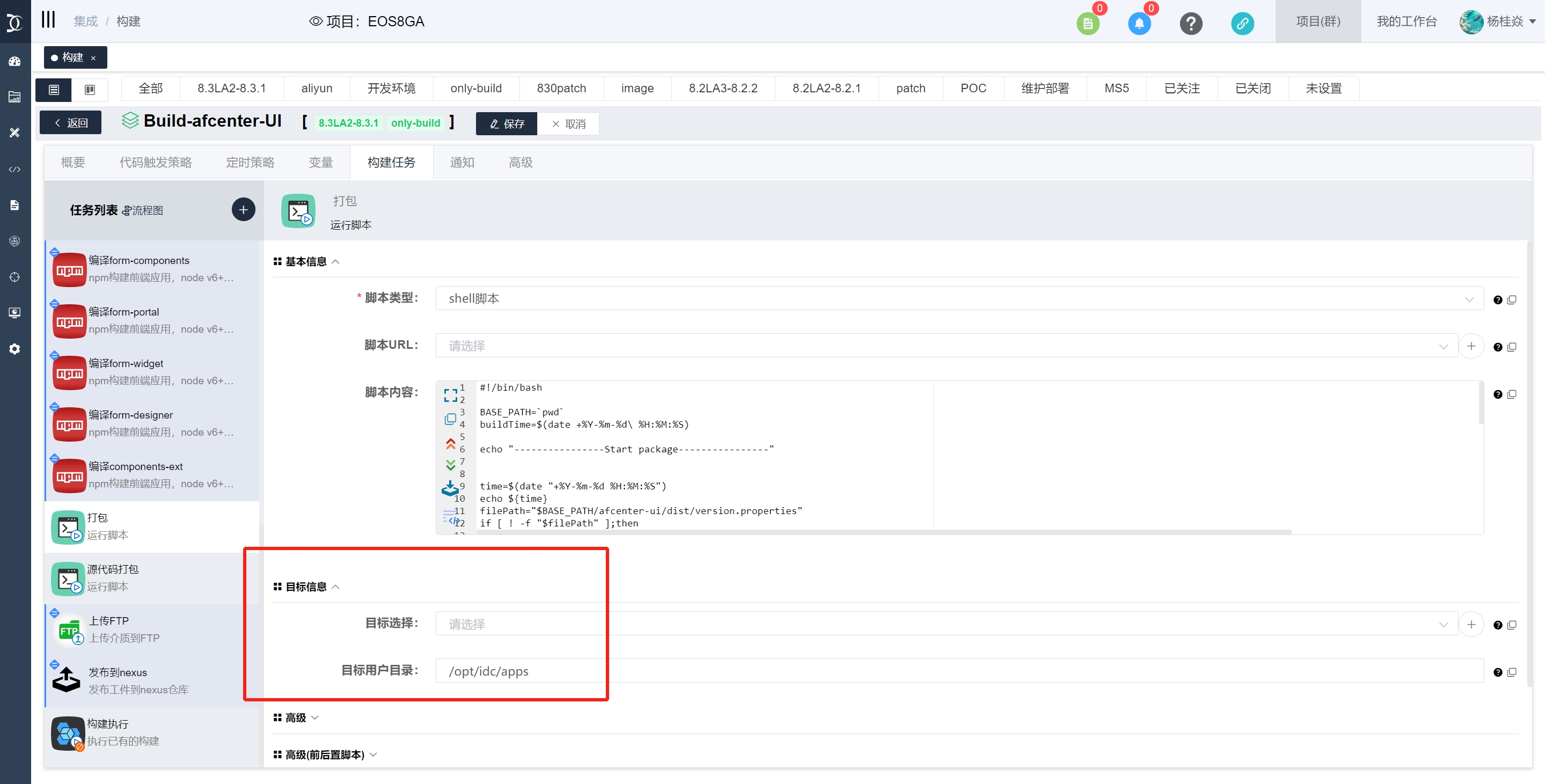Switch to the 变量 tab

(x=320, y=162)
